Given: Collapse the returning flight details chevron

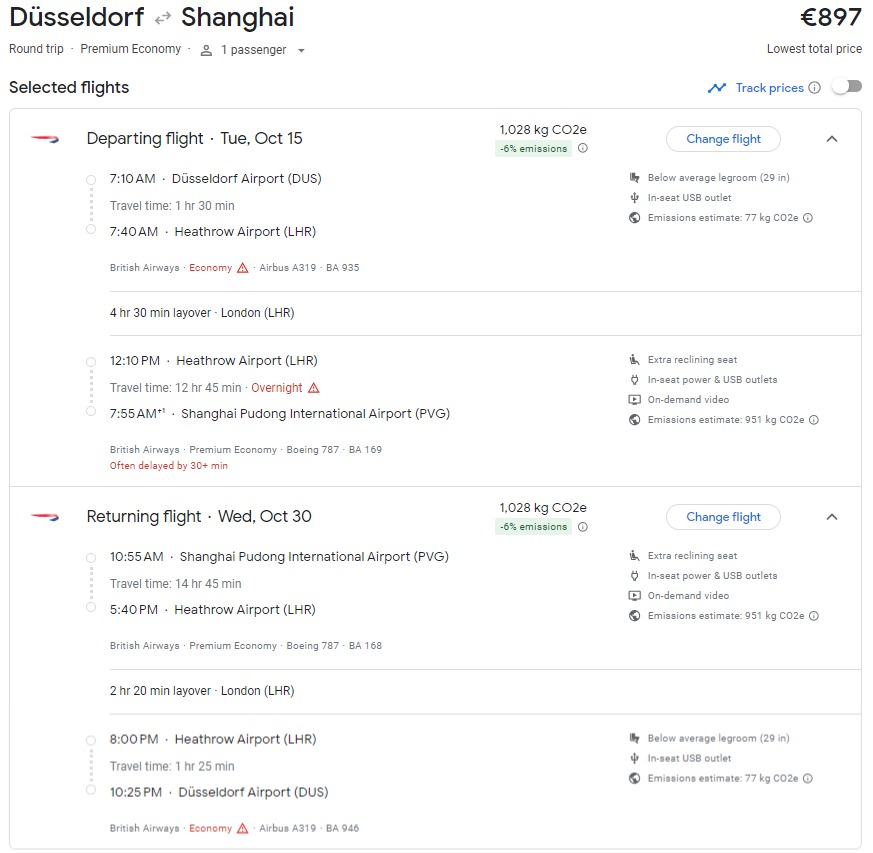Looking at the screenshot, I should point(831,517).
